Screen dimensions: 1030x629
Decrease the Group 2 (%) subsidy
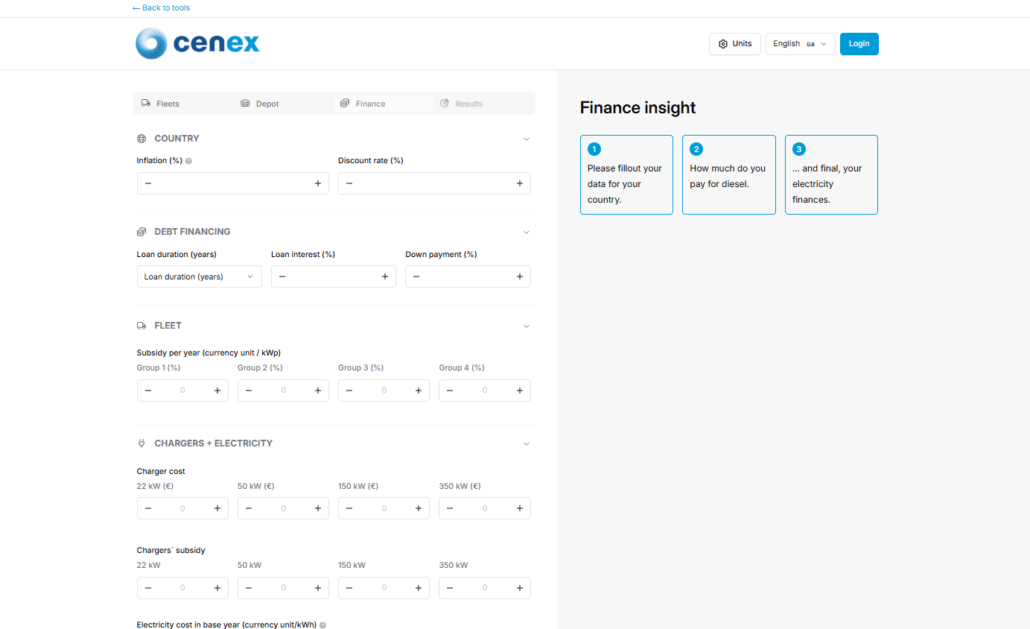click(x=249, y=390)
